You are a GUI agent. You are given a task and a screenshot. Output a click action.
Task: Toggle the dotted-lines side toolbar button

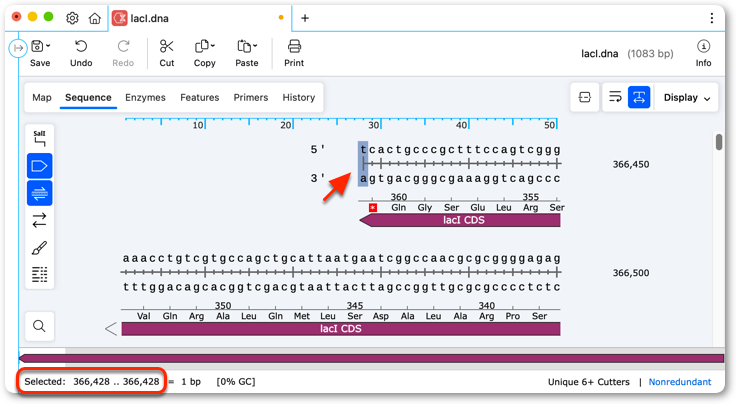tap(39, 274)
